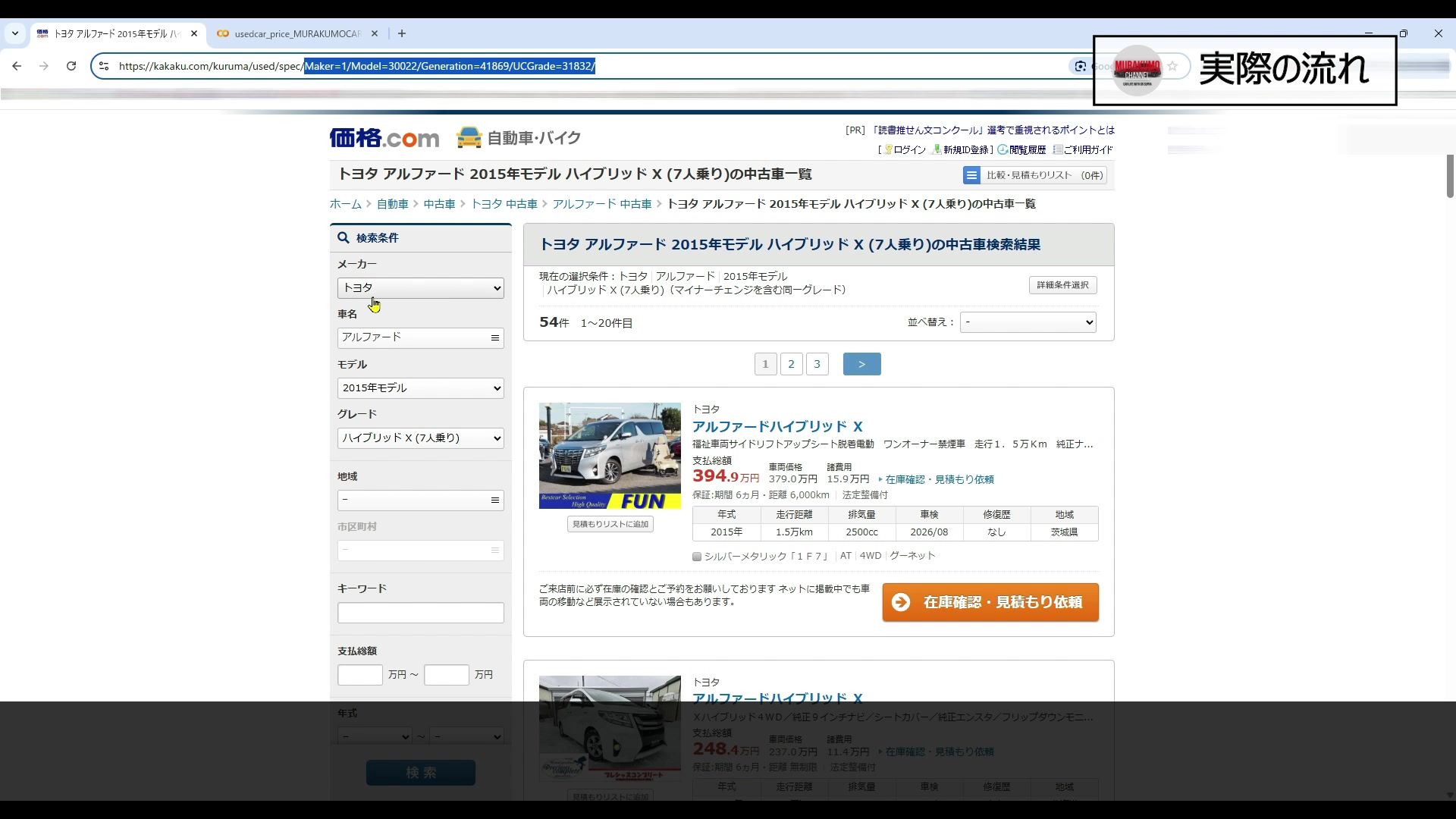The image size is (1456, 819).
Task: Click the 茨城県 region cell
Action: [1064, 532]
